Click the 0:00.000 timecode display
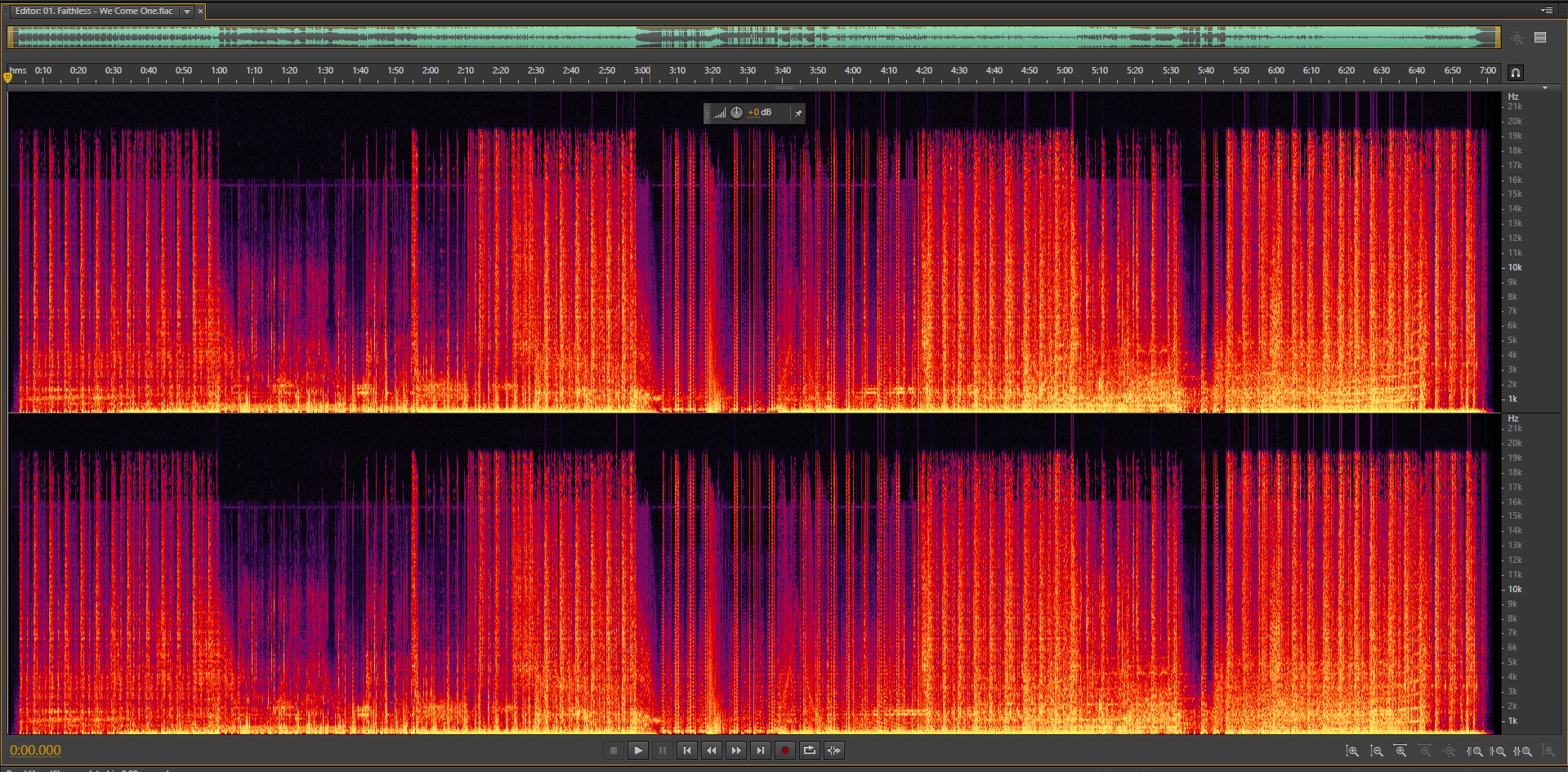 [35, 750]
